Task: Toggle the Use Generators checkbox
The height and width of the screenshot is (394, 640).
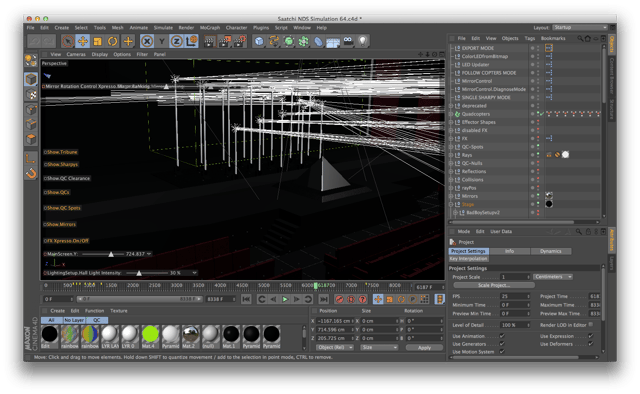Action: click(502, 344)
